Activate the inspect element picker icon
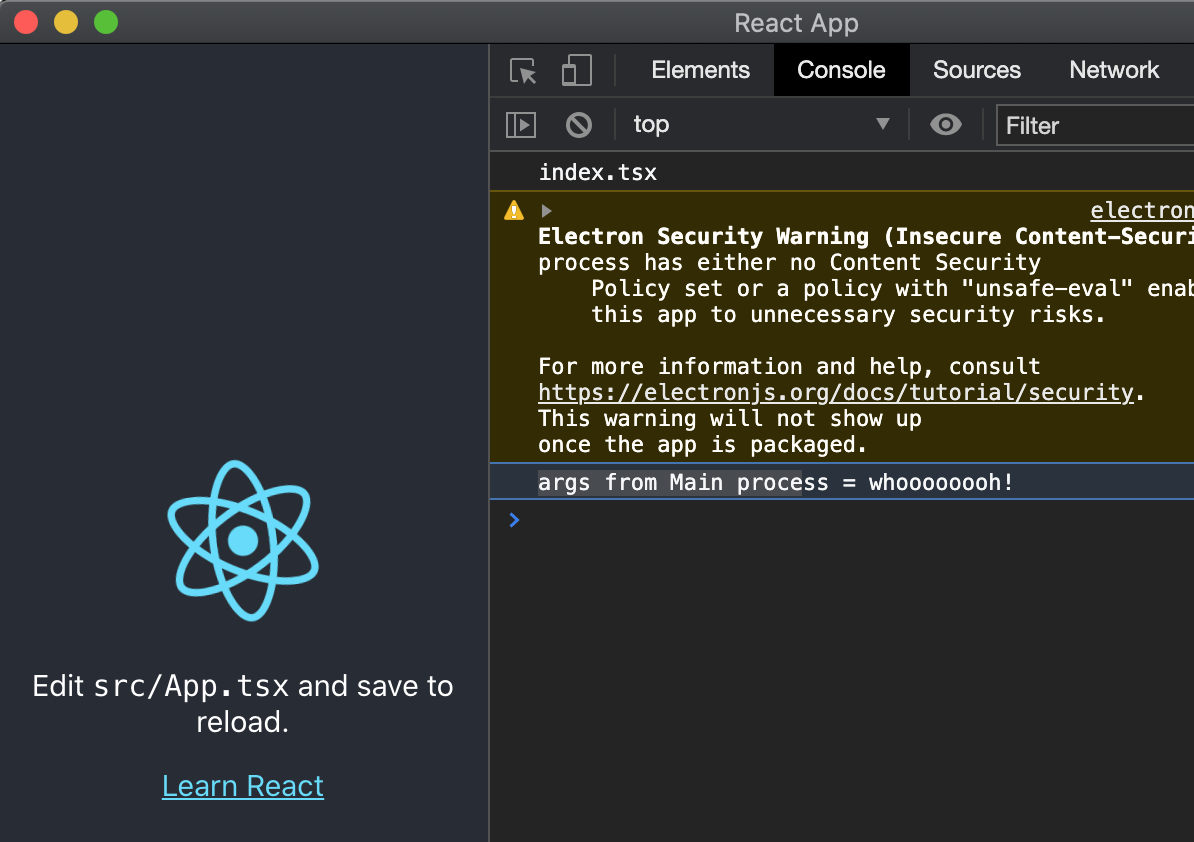 (523, 71)
